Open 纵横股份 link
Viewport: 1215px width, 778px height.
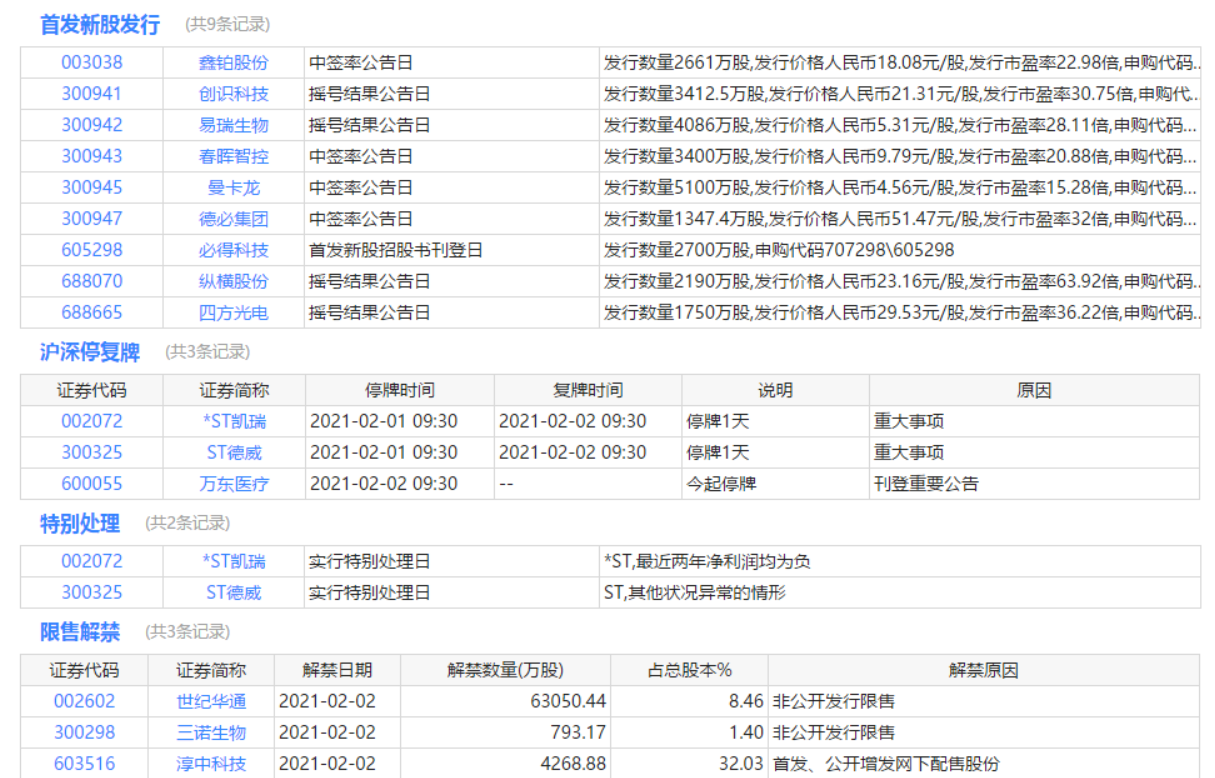(x=233, y=281)
